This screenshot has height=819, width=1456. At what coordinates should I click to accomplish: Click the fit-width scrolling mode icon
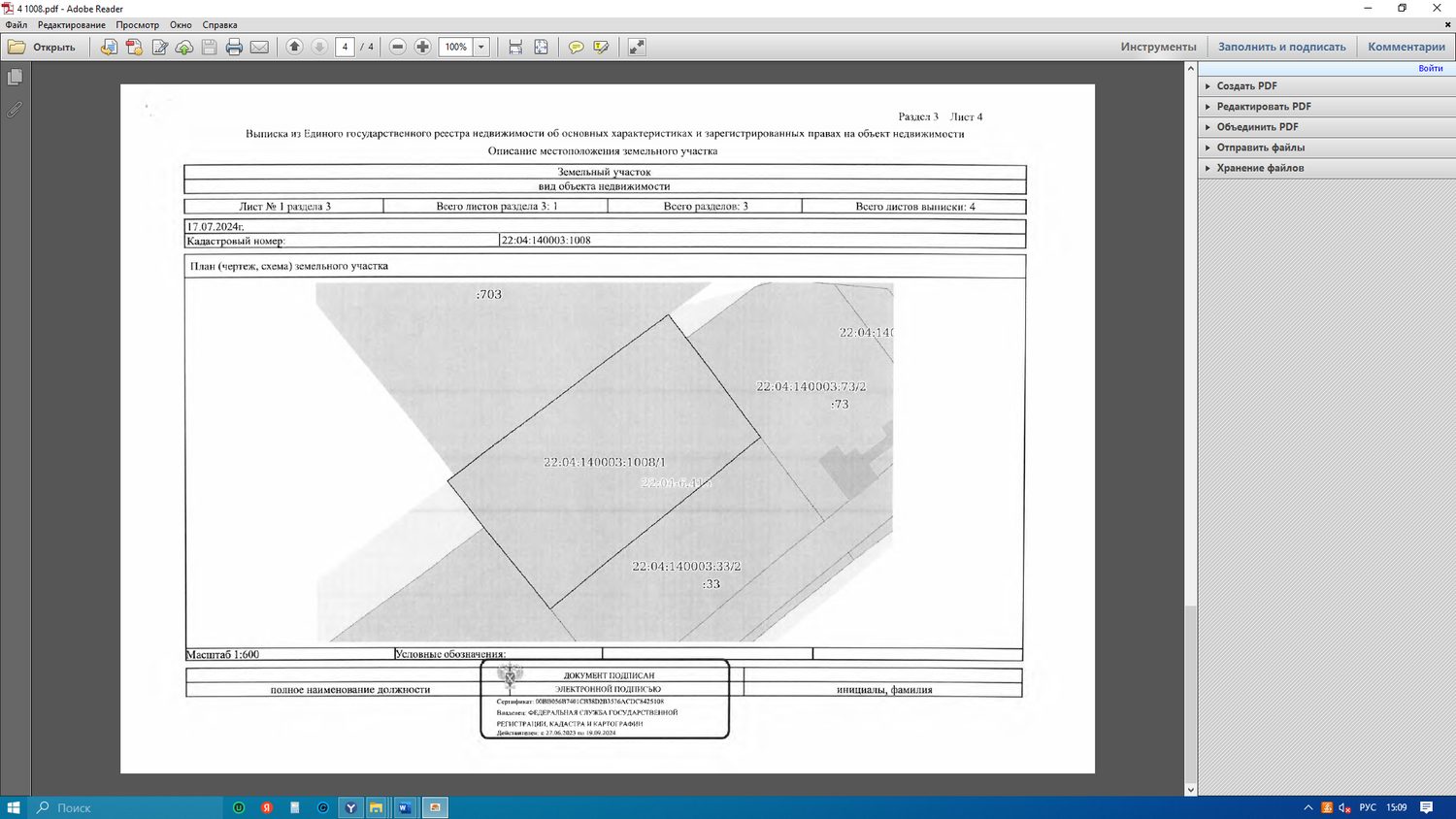click(515, 47)
